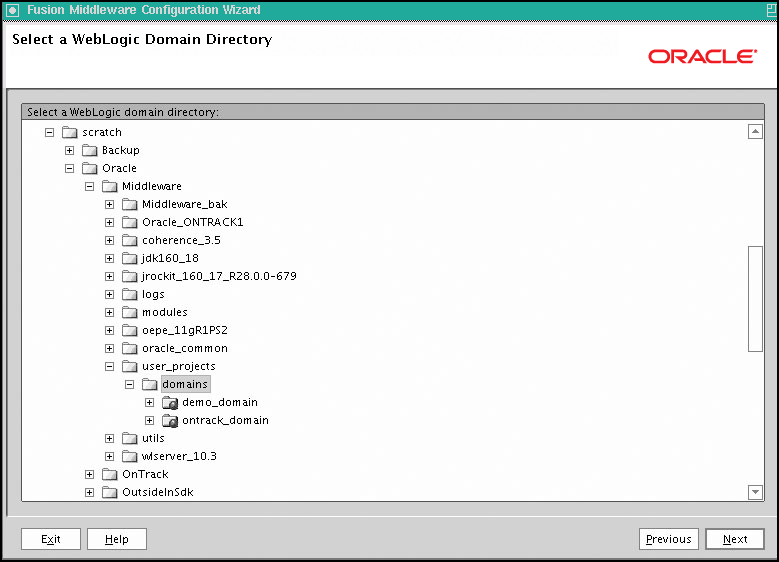Image resolution: width=779 pixels, height=562 pixels.
Task: Click the Middleware folder icon
Action: tap(109, 186)
